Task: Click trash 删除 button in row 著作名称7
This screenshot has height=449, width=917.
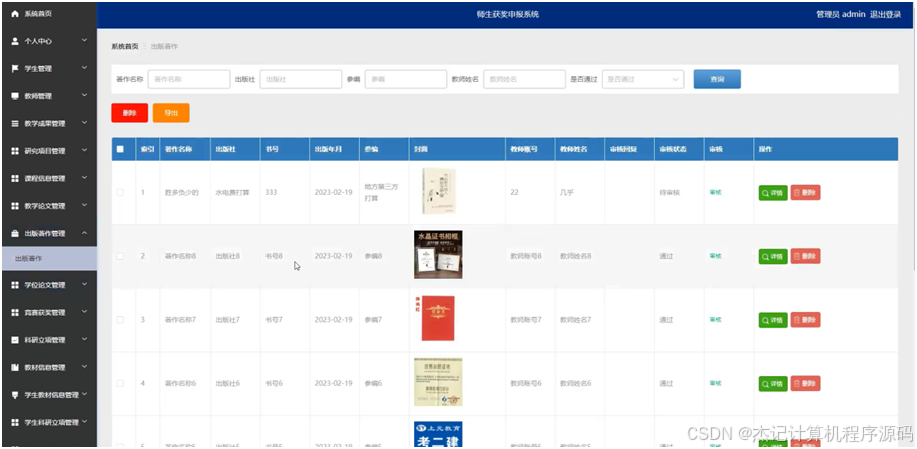Action: (805, 320)
